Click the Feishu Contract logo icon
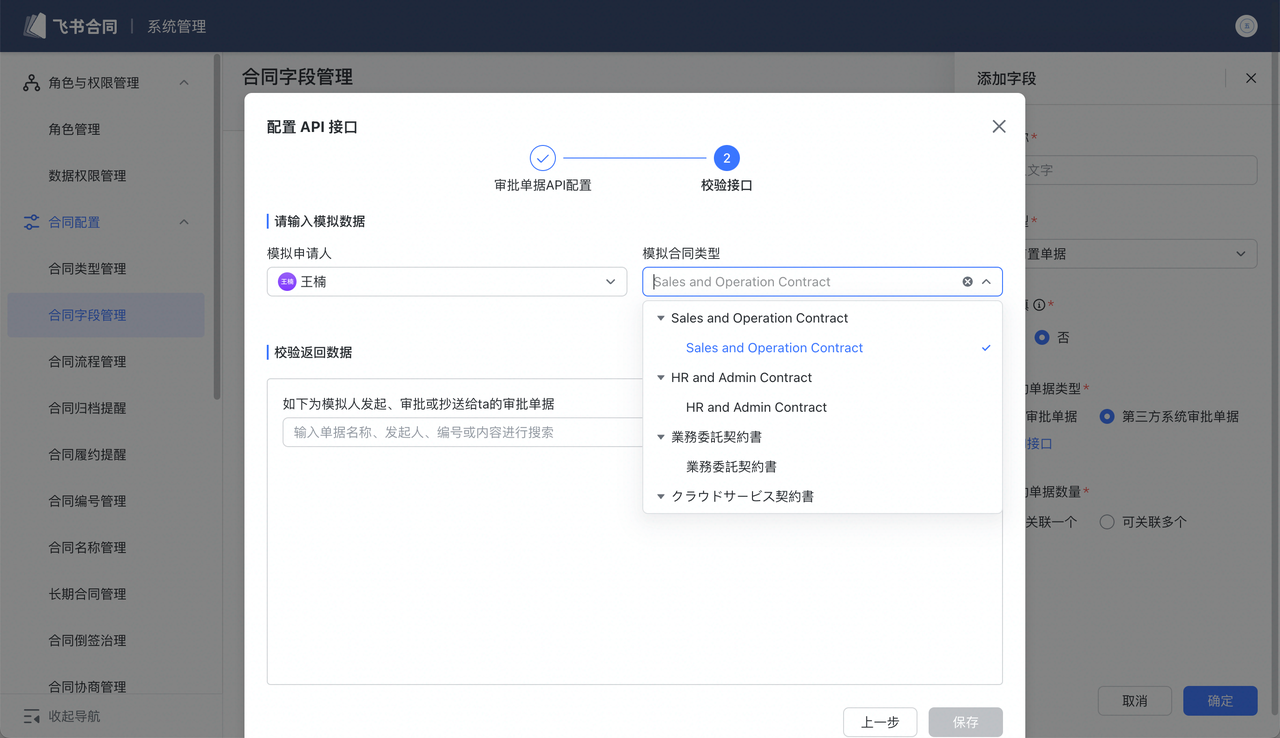This screenshot has height=738, width=1280. [36, 26]
